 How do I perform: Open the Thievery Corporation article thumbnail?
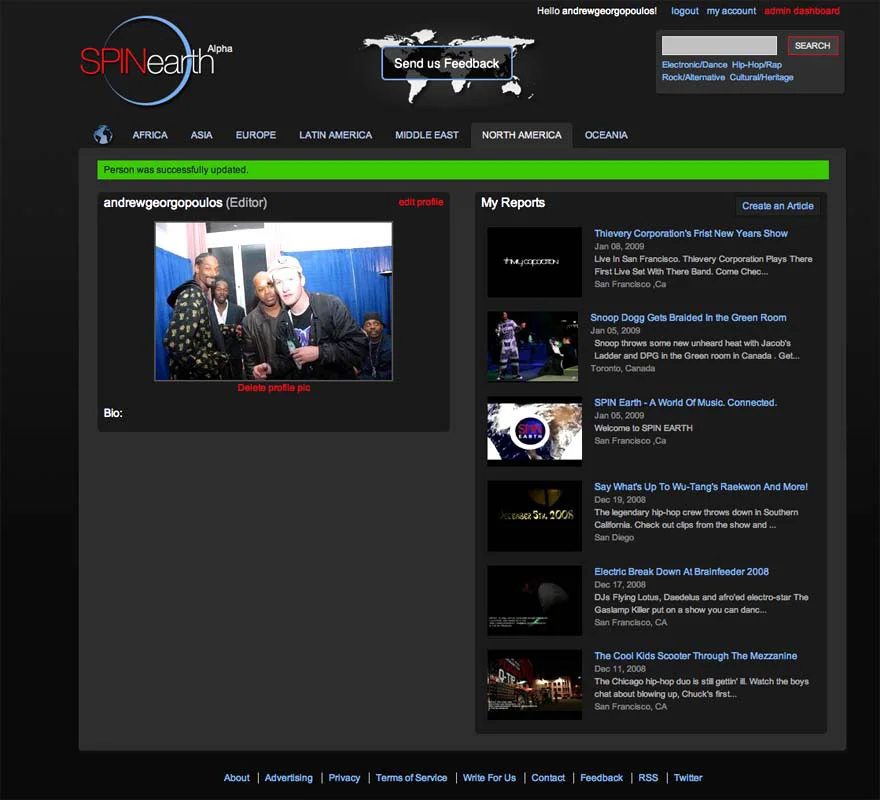pyautogui.click(x=534, y=262)
